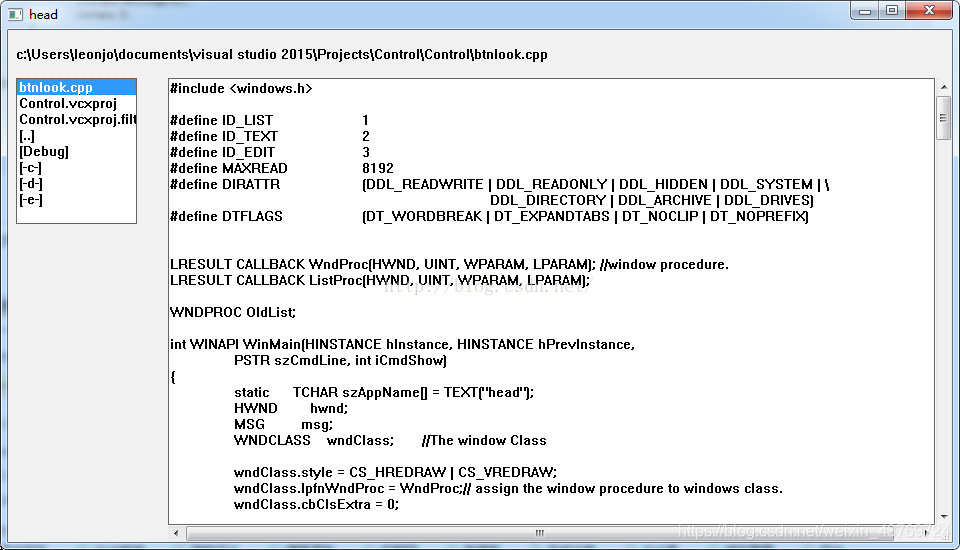Click the 'MSG msg;' line
This screenshot has height=550, width=960.
coord(283,424)
